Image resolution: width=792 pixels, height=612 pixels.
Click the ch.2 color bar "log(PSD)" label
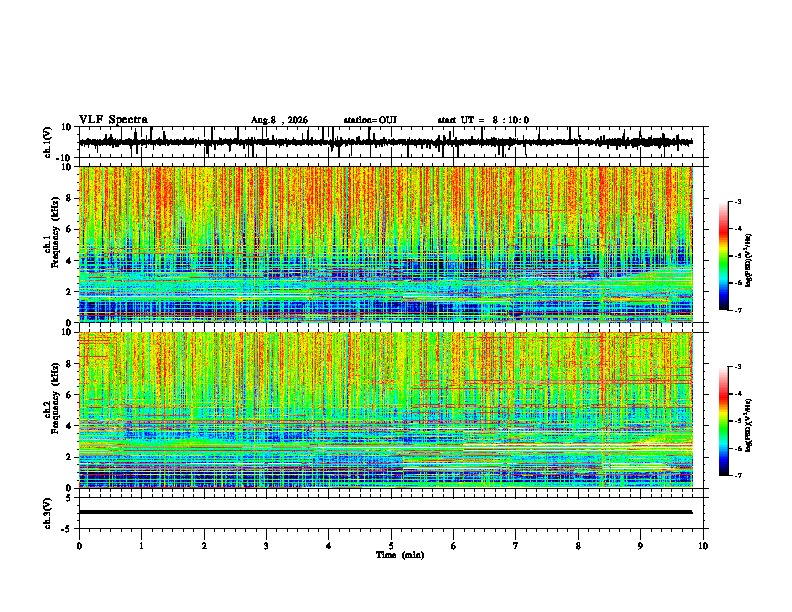point(749,425)
